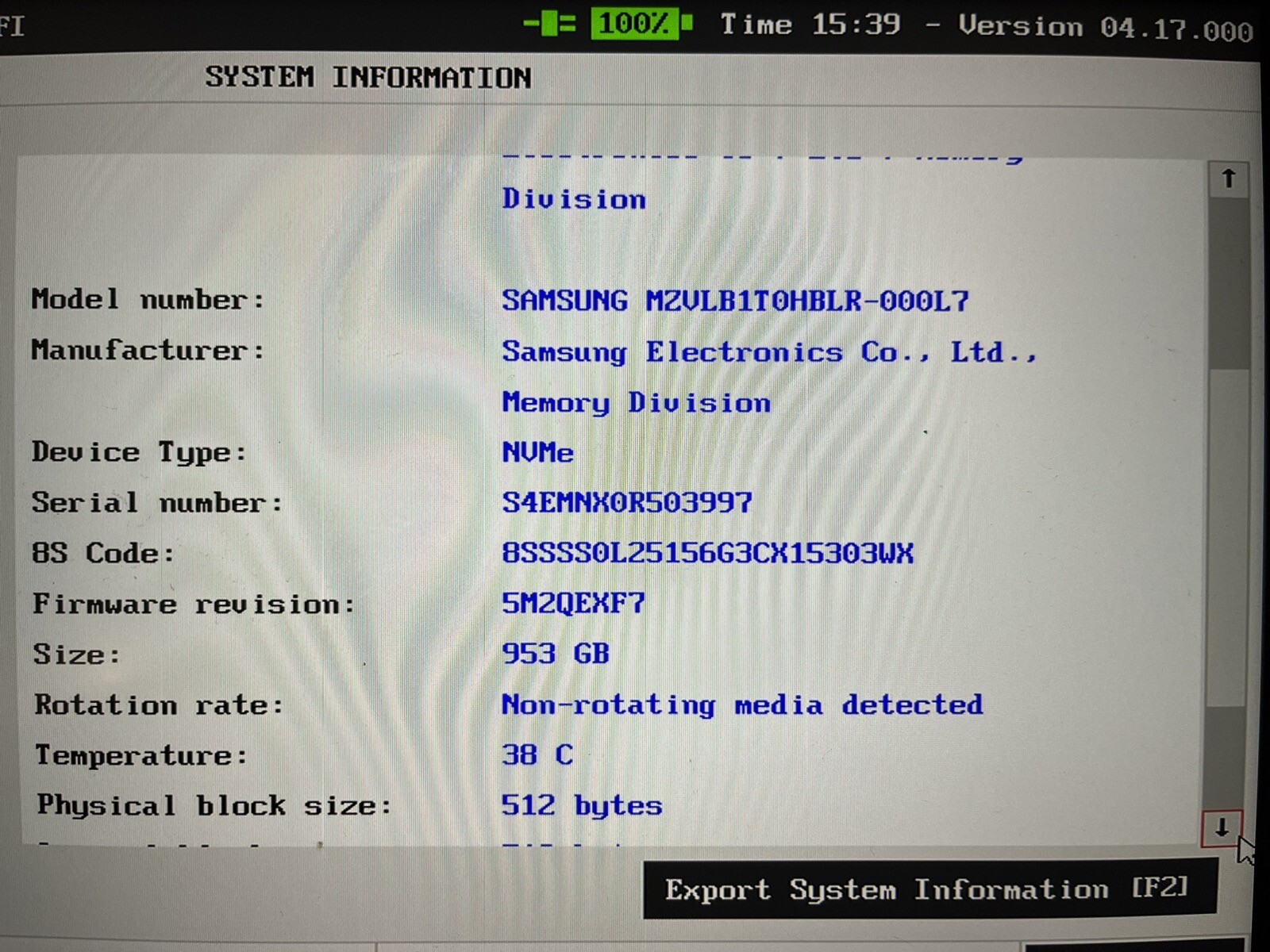Click the Device Type label

tap(139, 452)
